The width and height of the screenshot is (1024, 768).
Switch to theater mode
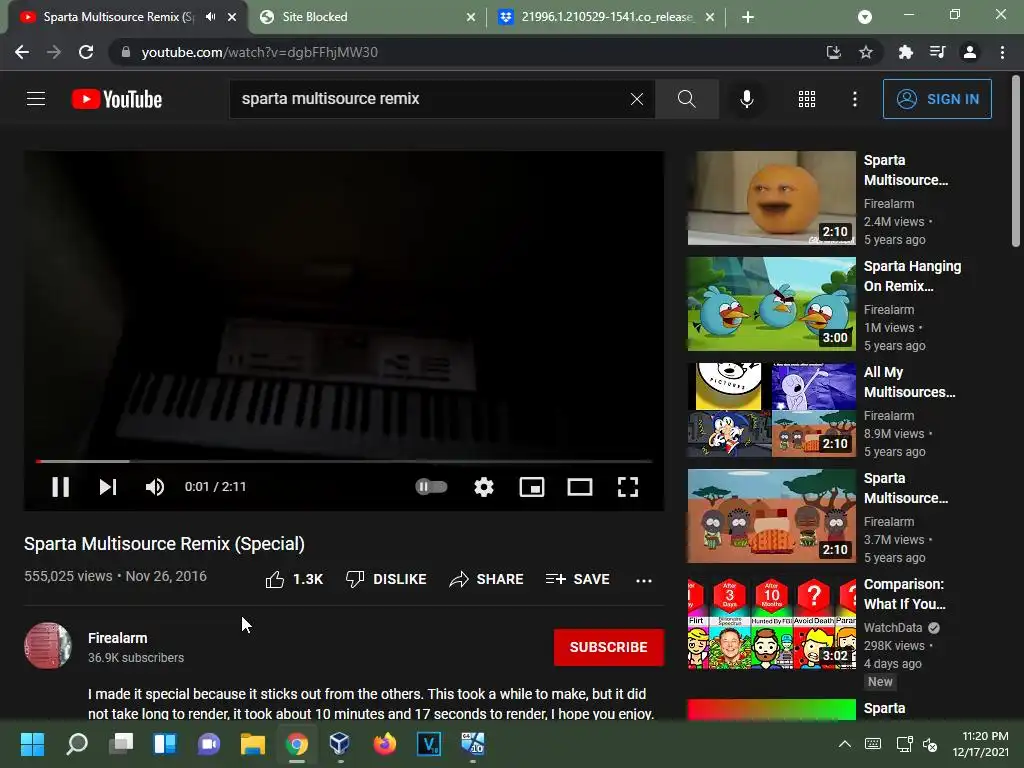tap(579, 487)
